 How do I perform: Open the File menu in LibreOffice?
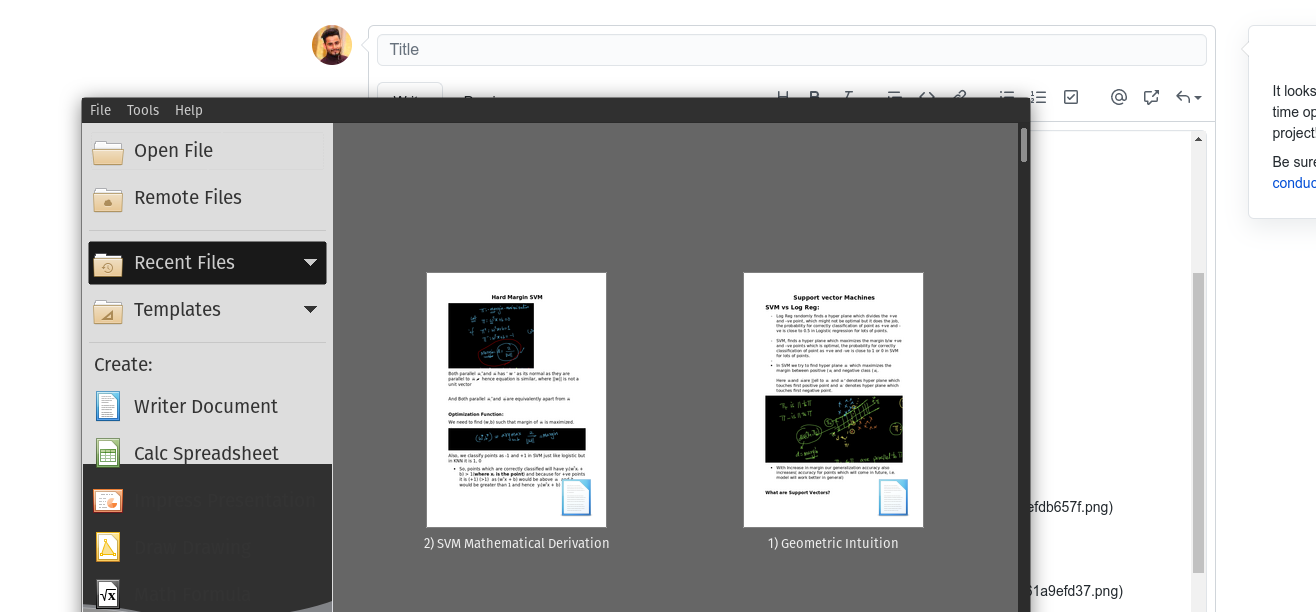tap(100, 110)
